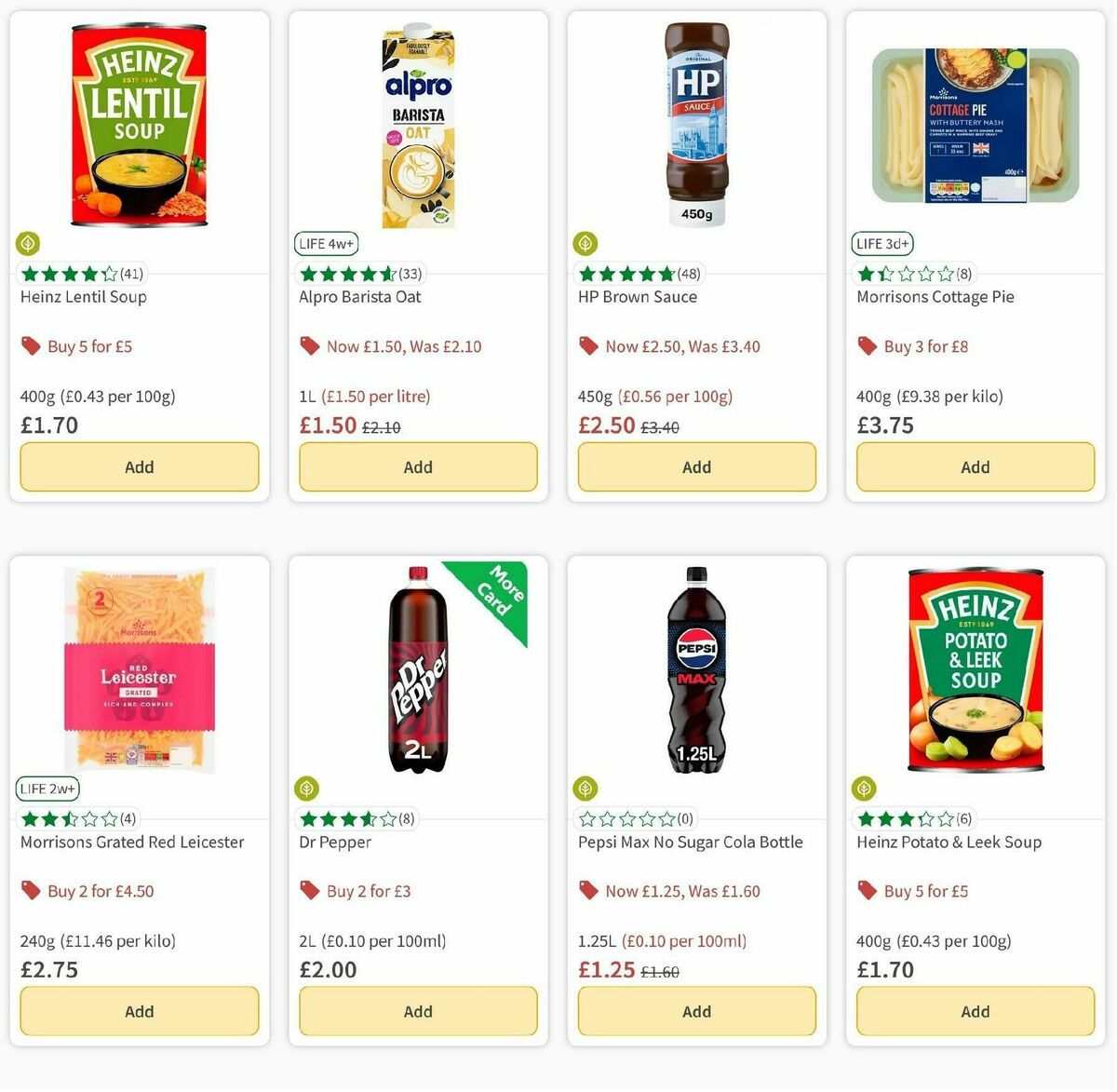Click the green leaf icon on Heinz Lentil Soup
1117x1092 pixels.
click(27, 244)
